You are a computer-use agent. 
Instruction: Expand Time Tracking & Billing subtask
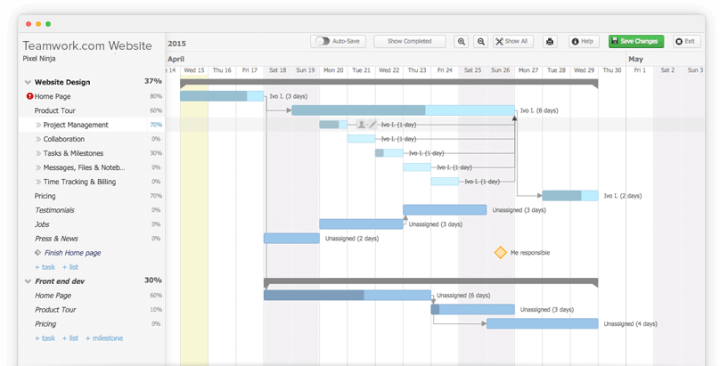[x=38, y=182]
